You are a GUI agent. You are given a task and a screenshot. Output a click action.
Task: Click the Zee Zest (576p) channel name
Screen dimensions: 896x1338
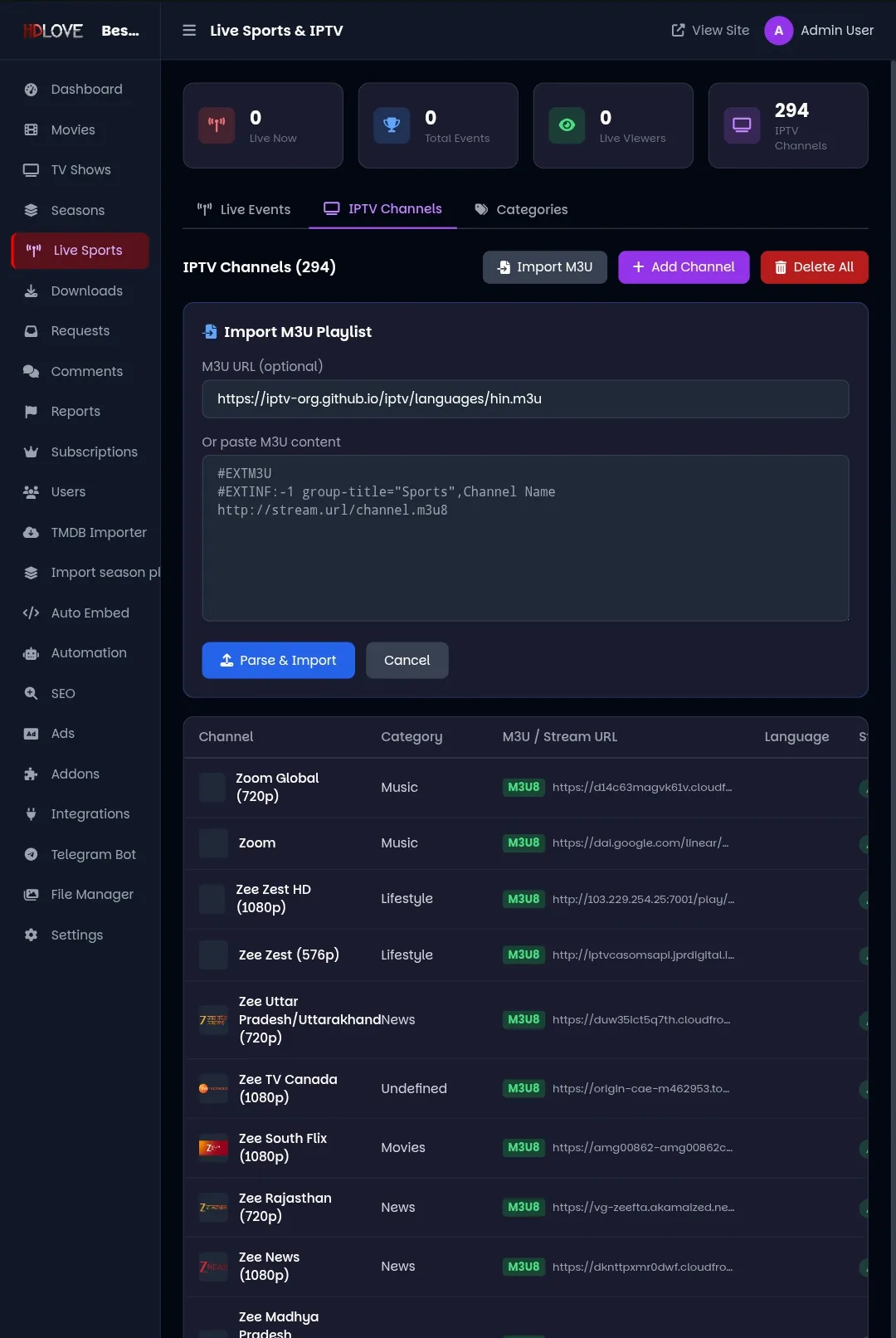pos(289,955)
